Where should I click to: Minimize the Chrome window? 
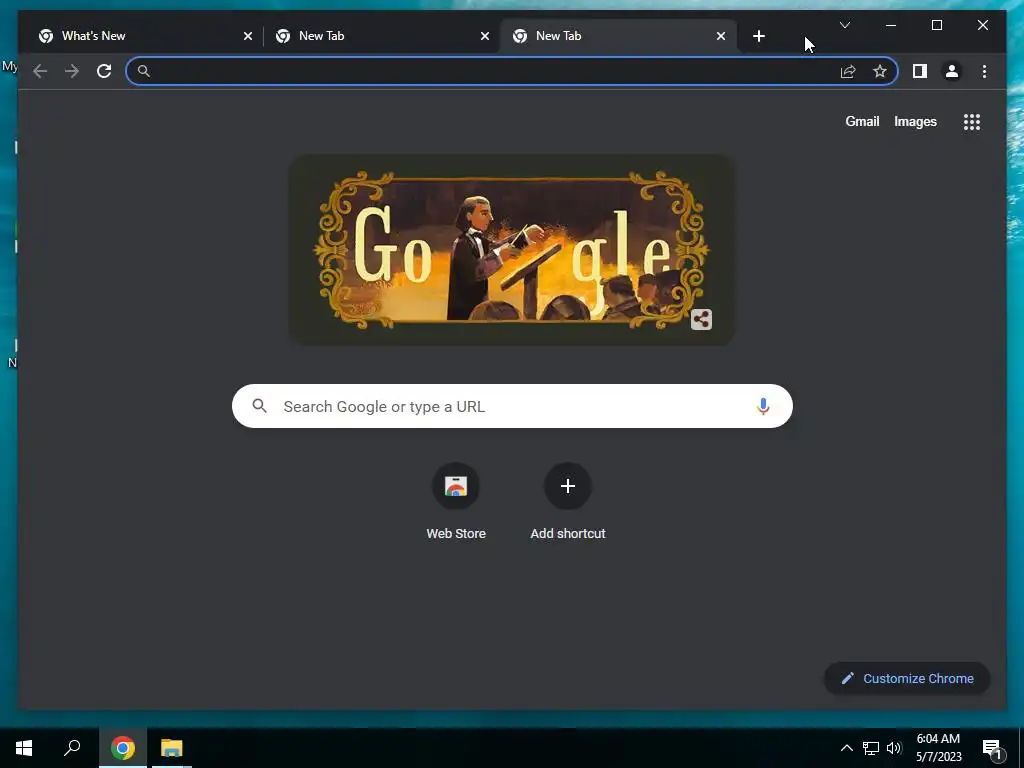point(891,25)
